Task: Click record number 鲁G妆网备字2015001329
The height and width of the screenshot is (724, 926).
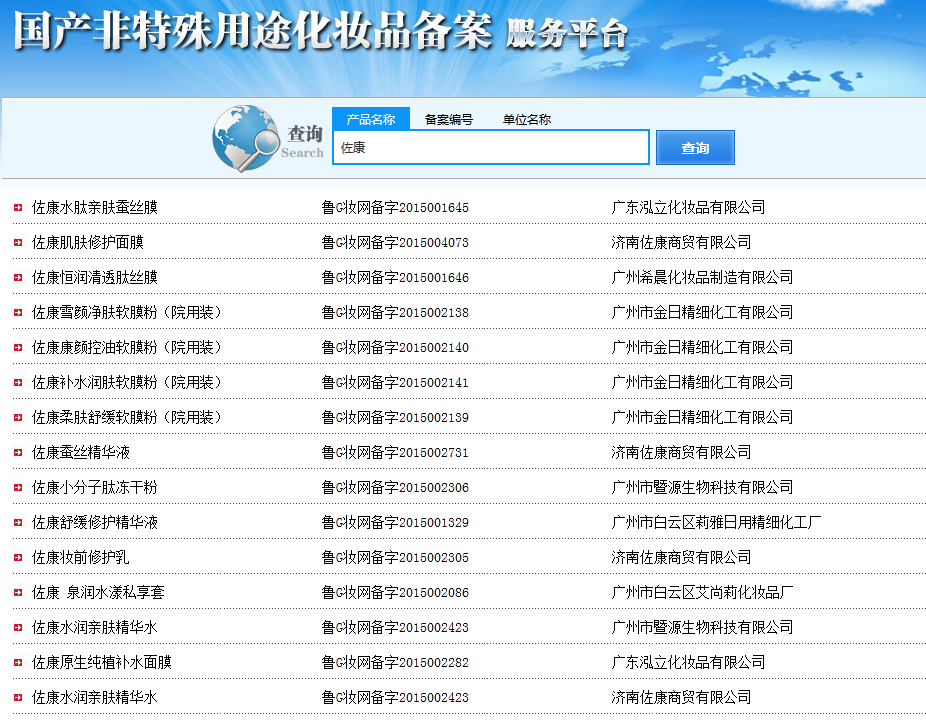Action: [x=395, y=522]
